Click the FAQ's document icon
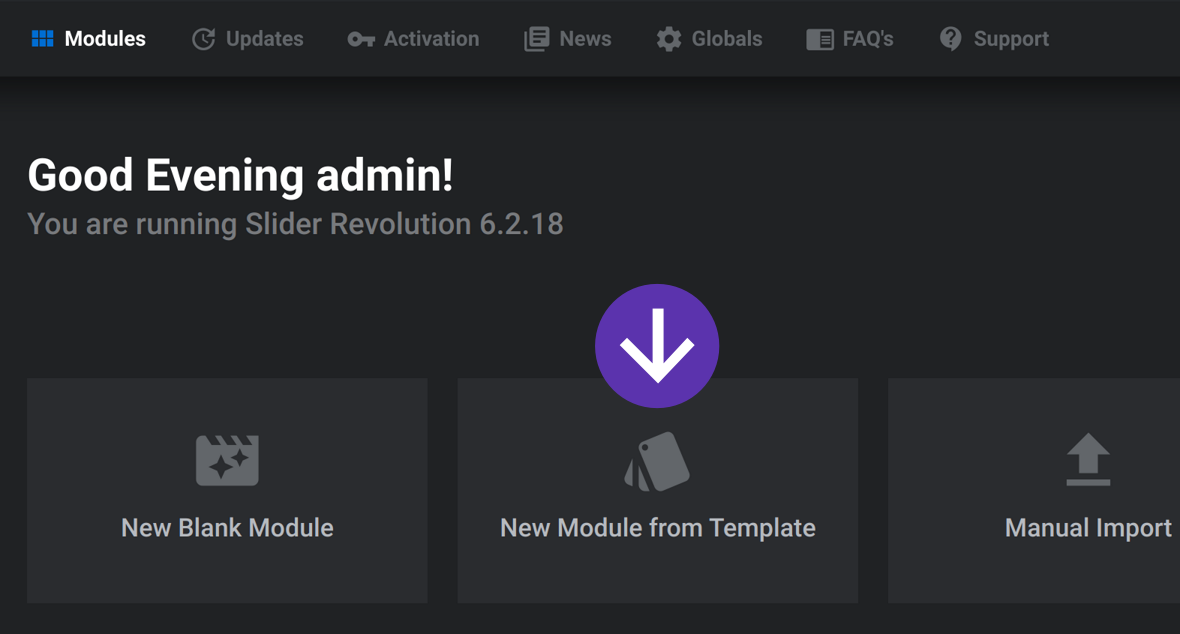1180x634 pixels. click(x=819, y=38)
